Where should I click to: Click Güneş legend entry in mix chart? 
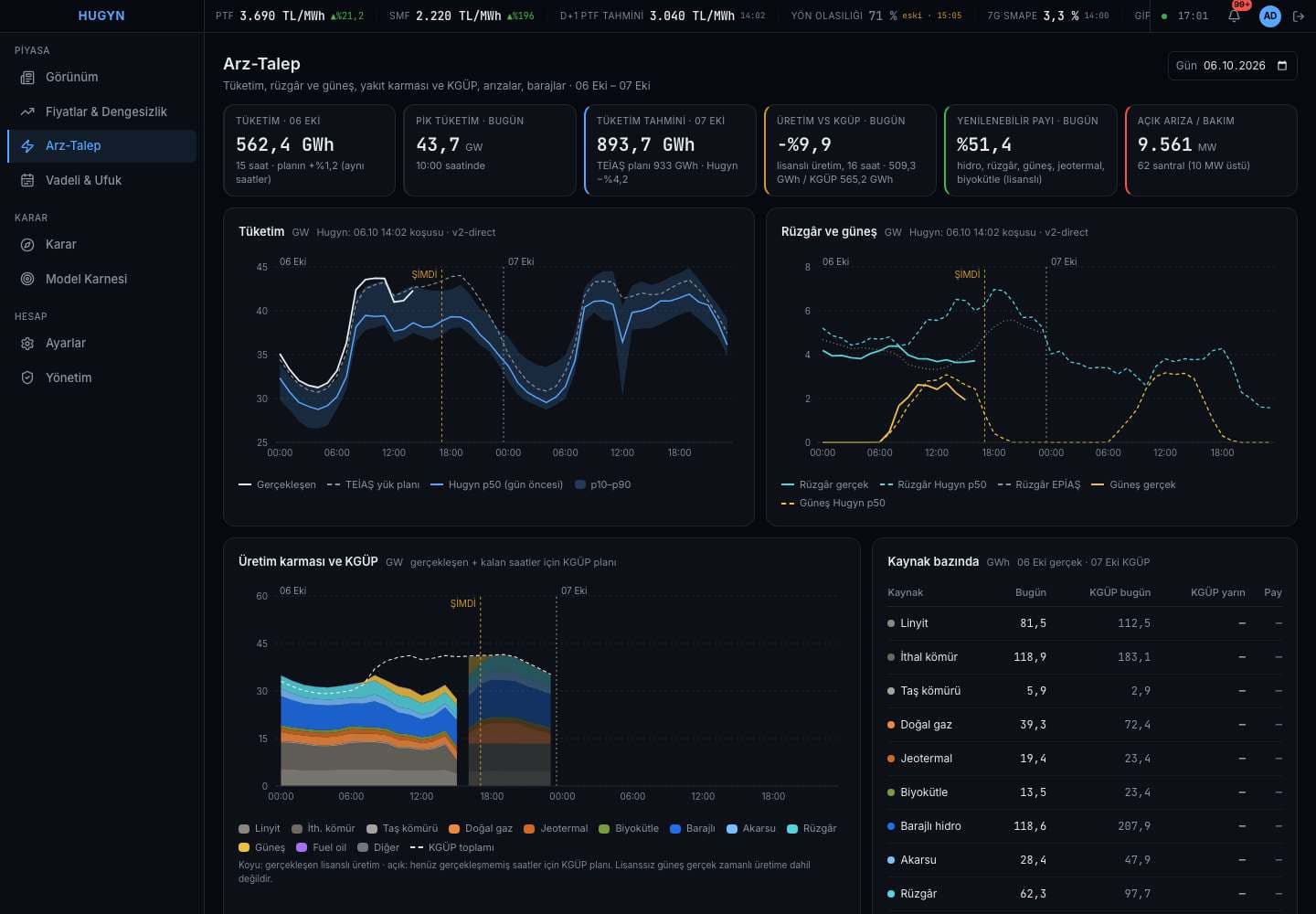pyautogui.click(x=261, y=848)
